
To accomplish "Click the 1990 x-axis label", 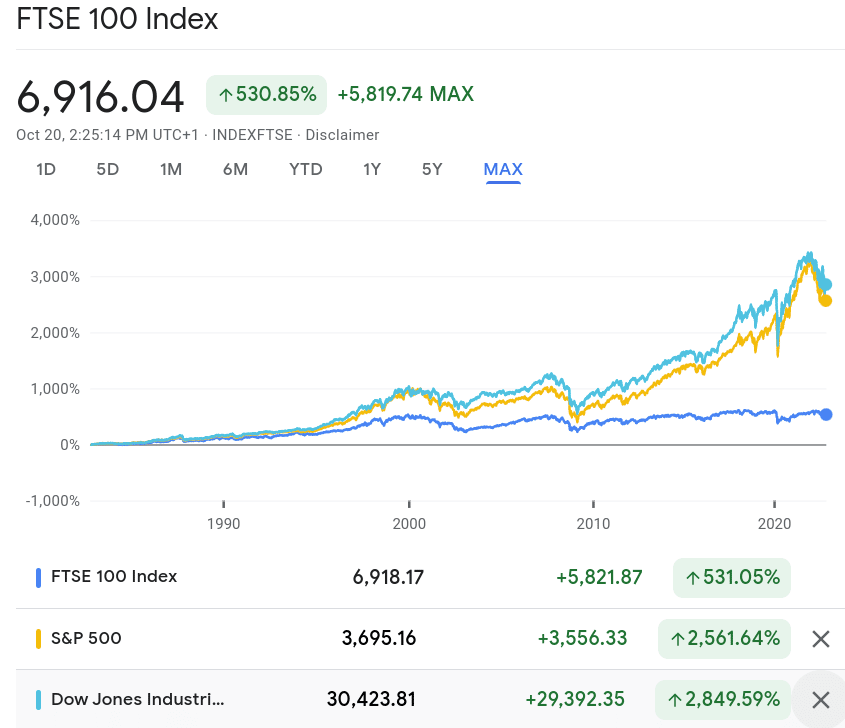I will coord(224,524).
